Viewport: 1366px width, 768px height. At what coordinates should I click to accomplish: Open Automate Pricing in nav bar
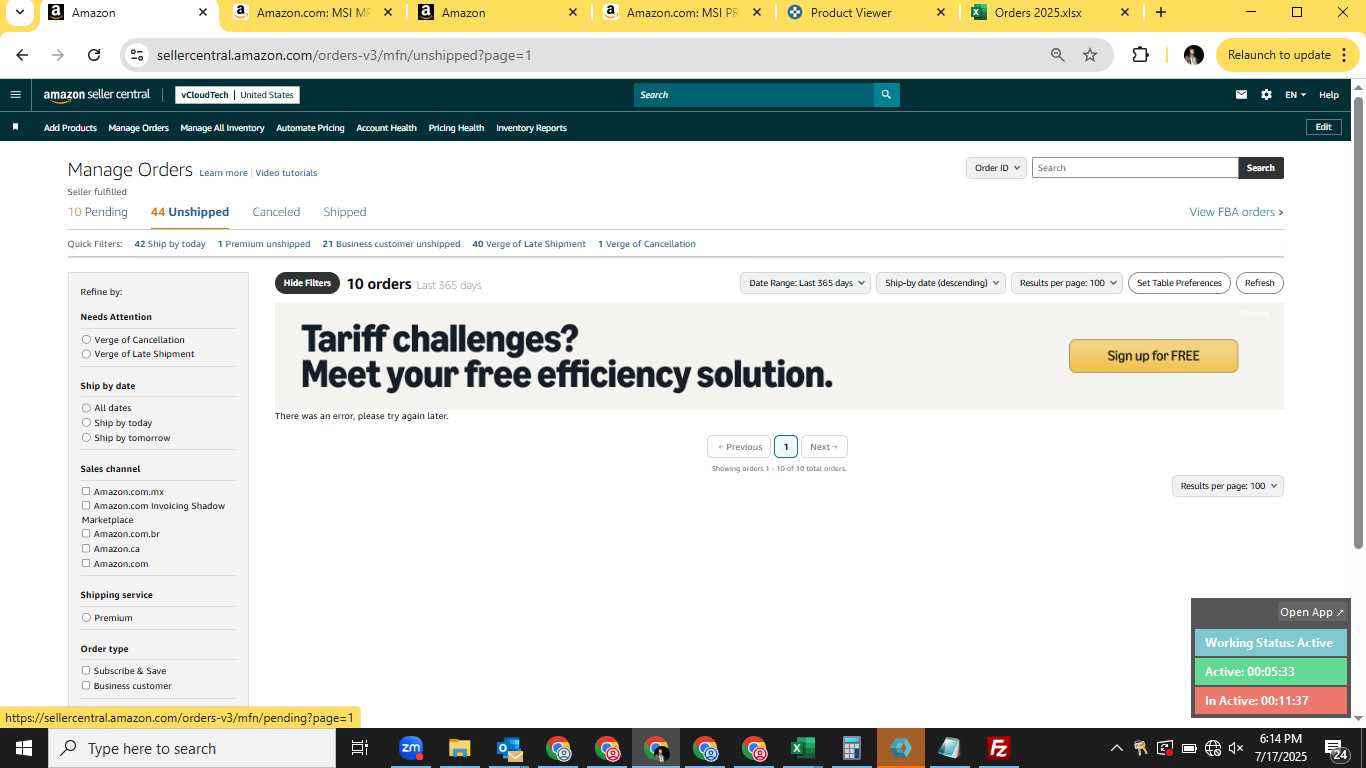click(310, 128)
